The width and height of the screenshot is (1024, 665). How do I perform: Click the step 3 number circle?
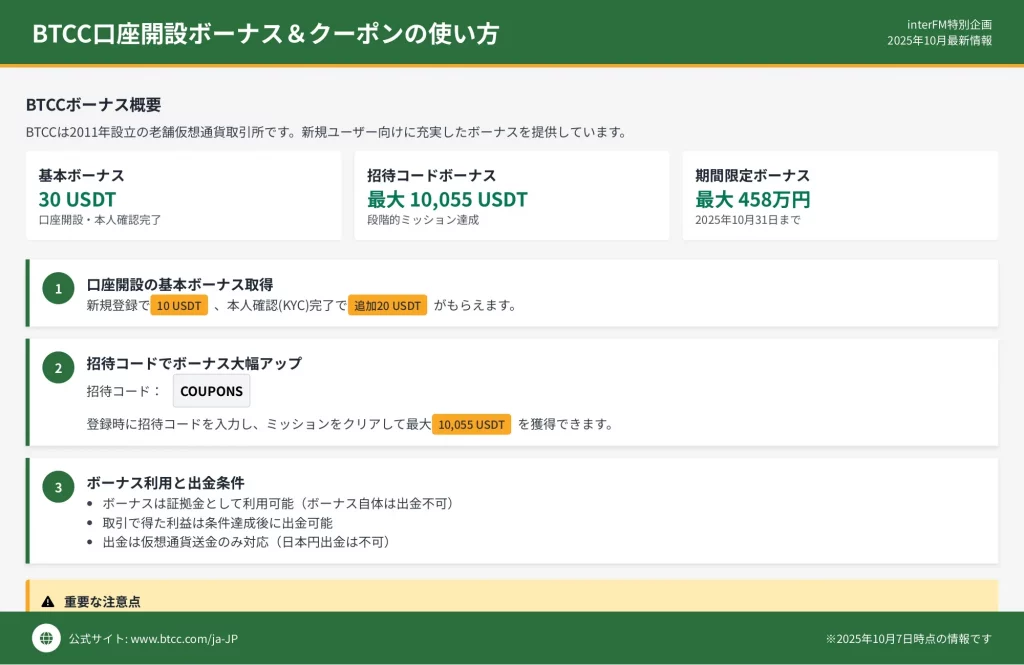coord(58,487)
